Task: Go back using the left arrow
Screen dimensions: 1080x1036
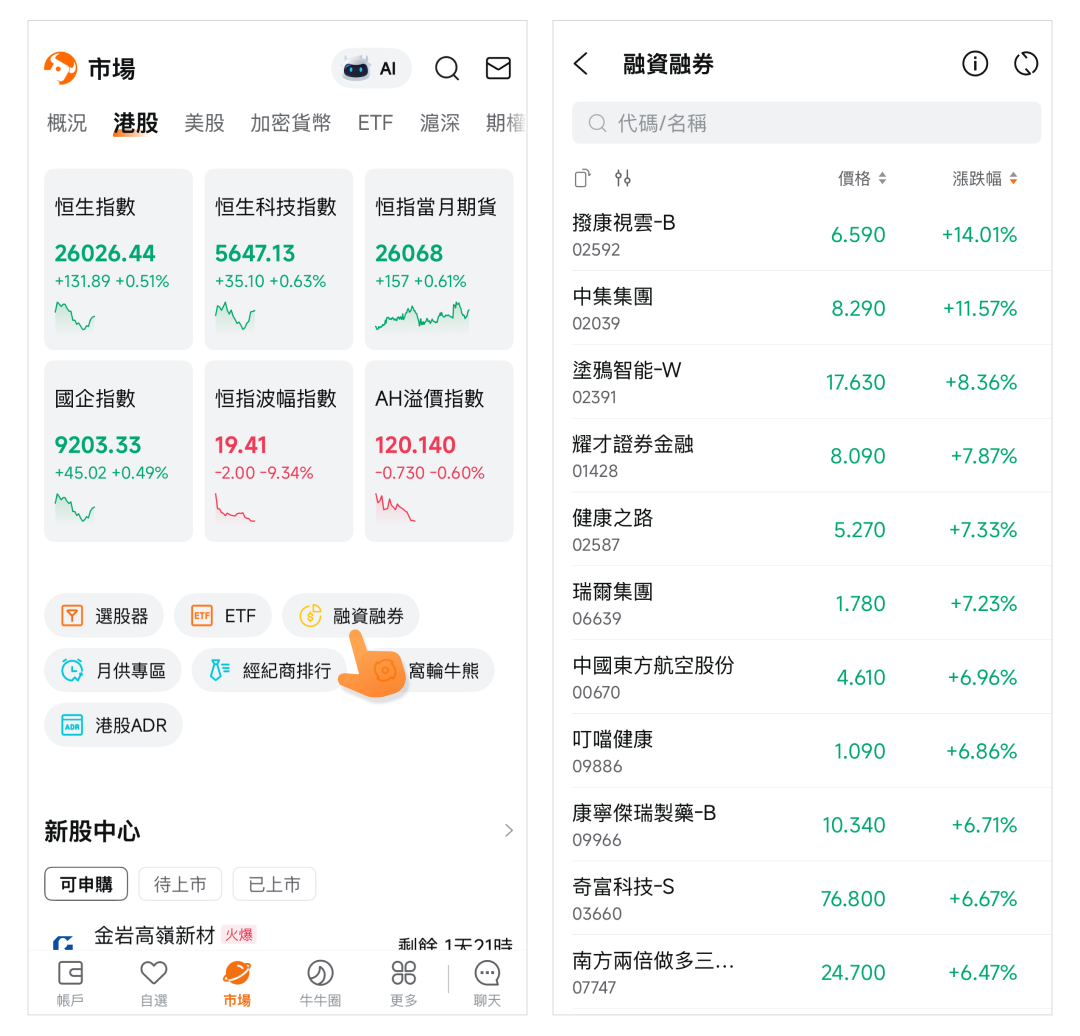Action: 581,64
